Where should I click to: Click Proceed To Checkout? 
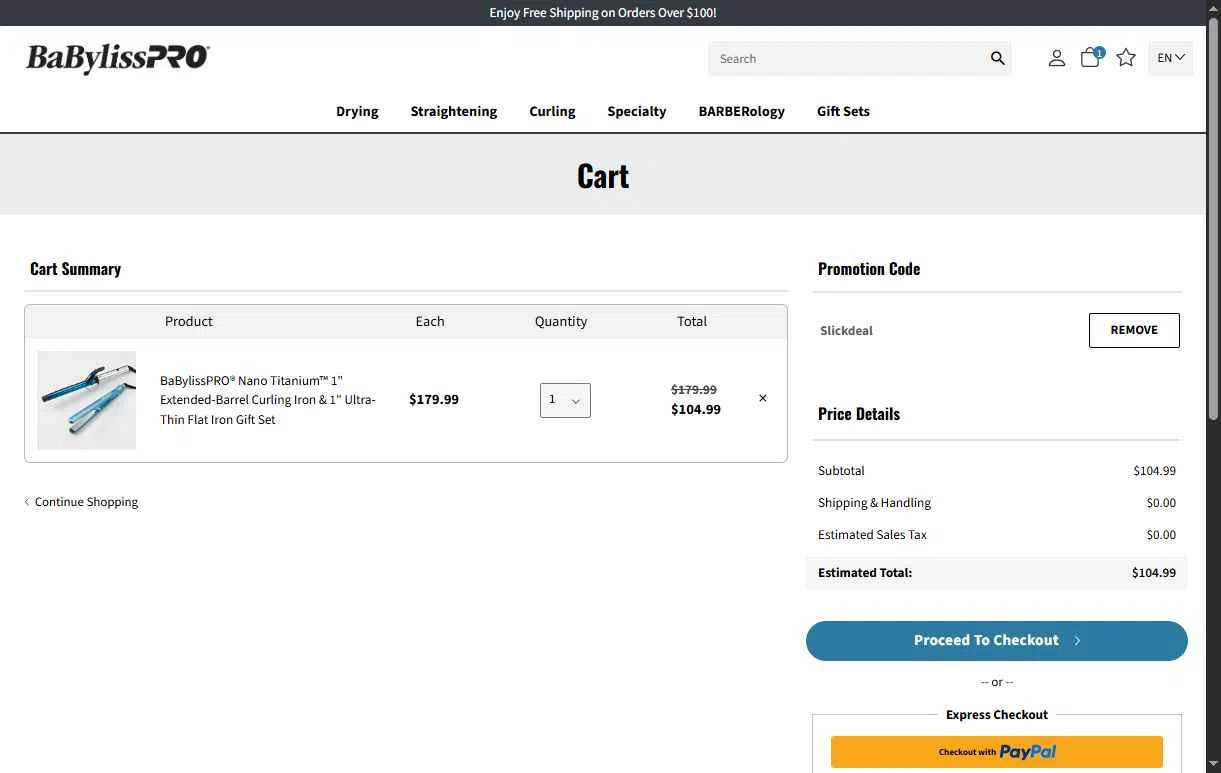pos(997,641)
